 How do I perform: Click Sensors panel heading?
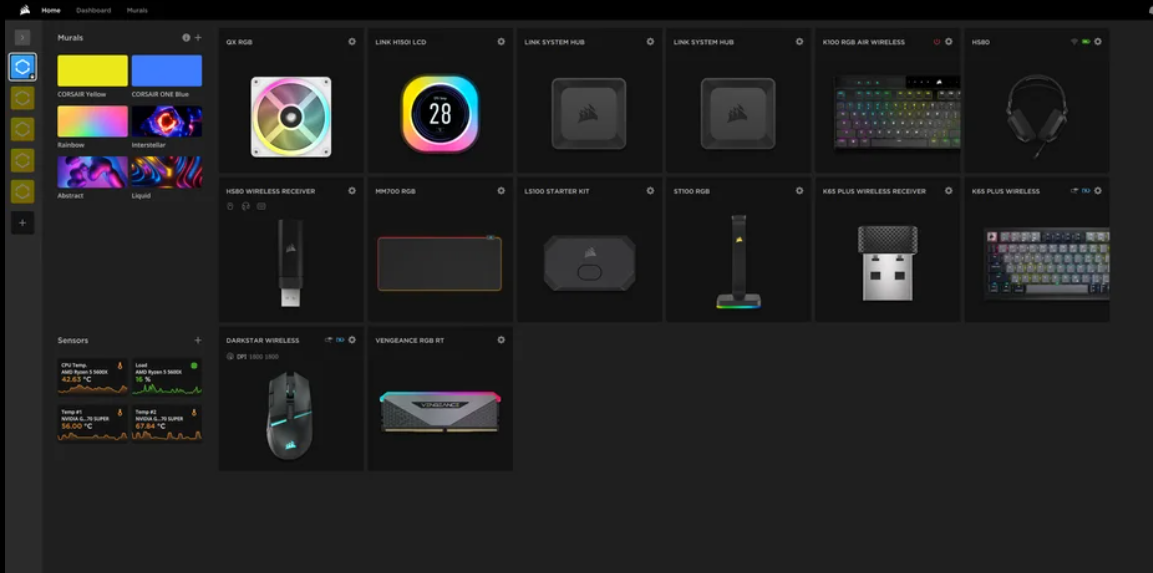click(73, 341)
